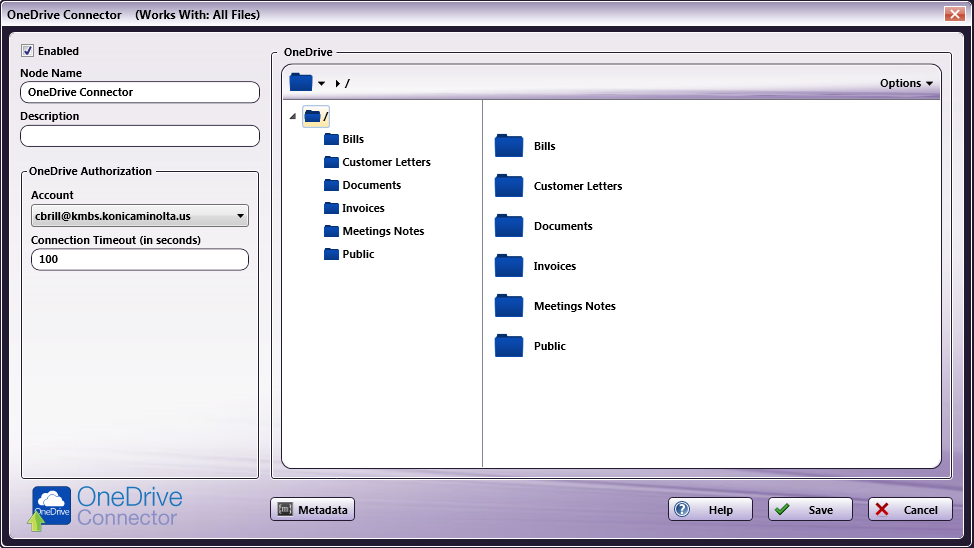Select Customer Letters in the folder tree
The height and width of the screenshot is (548, 974).
(x=386, y=162)
